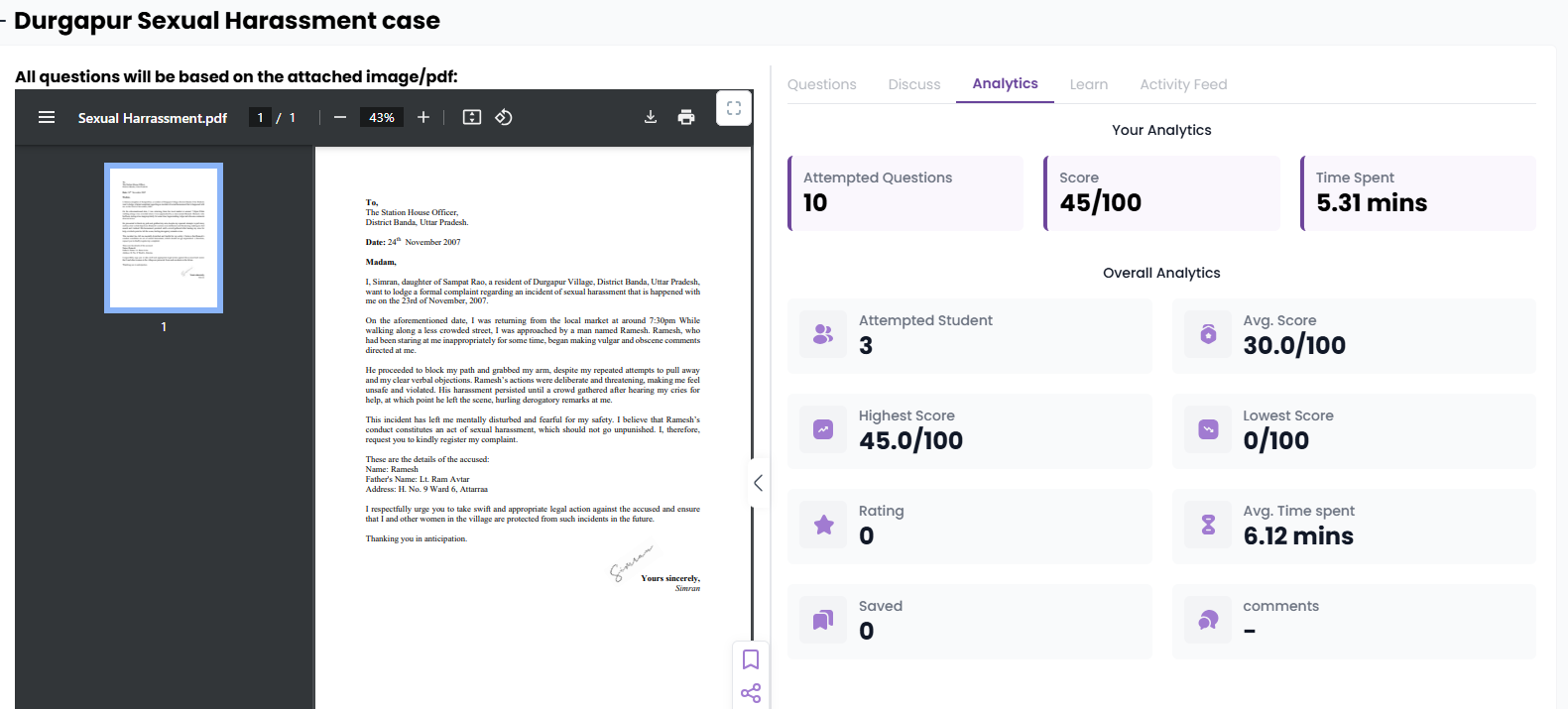This screenshot has height=709, width=1568.
Task: Collapse the panel using the chevron arrow
Action: point(758,483)
